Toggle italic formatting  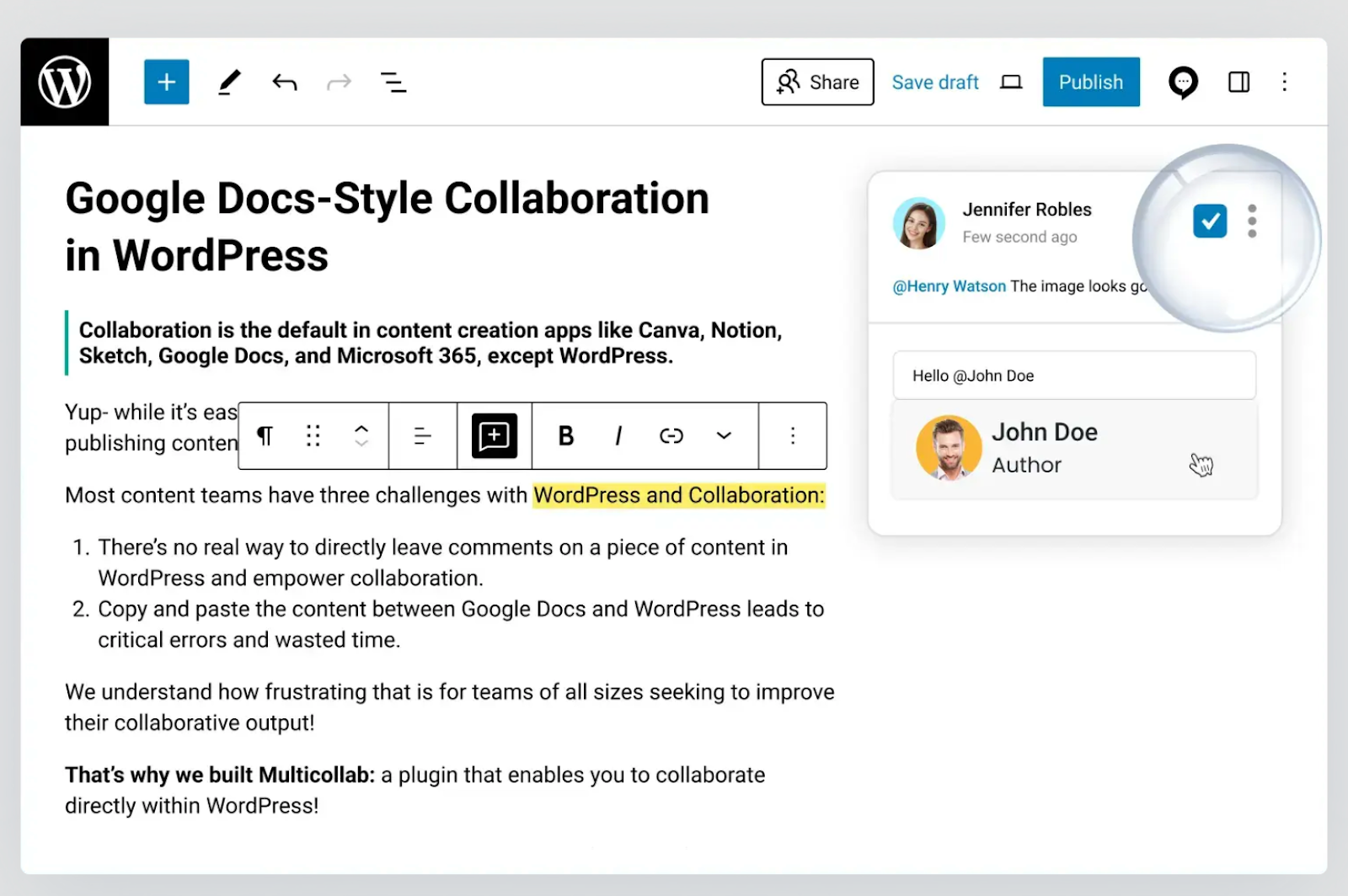tap(619, 435)
